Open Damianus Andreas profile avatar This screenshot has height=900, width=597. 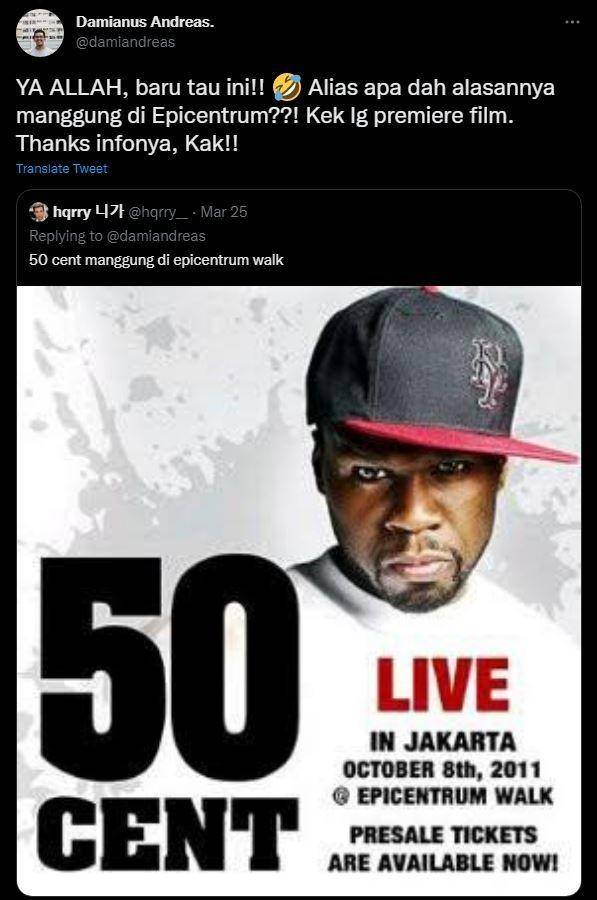[40, 33]
